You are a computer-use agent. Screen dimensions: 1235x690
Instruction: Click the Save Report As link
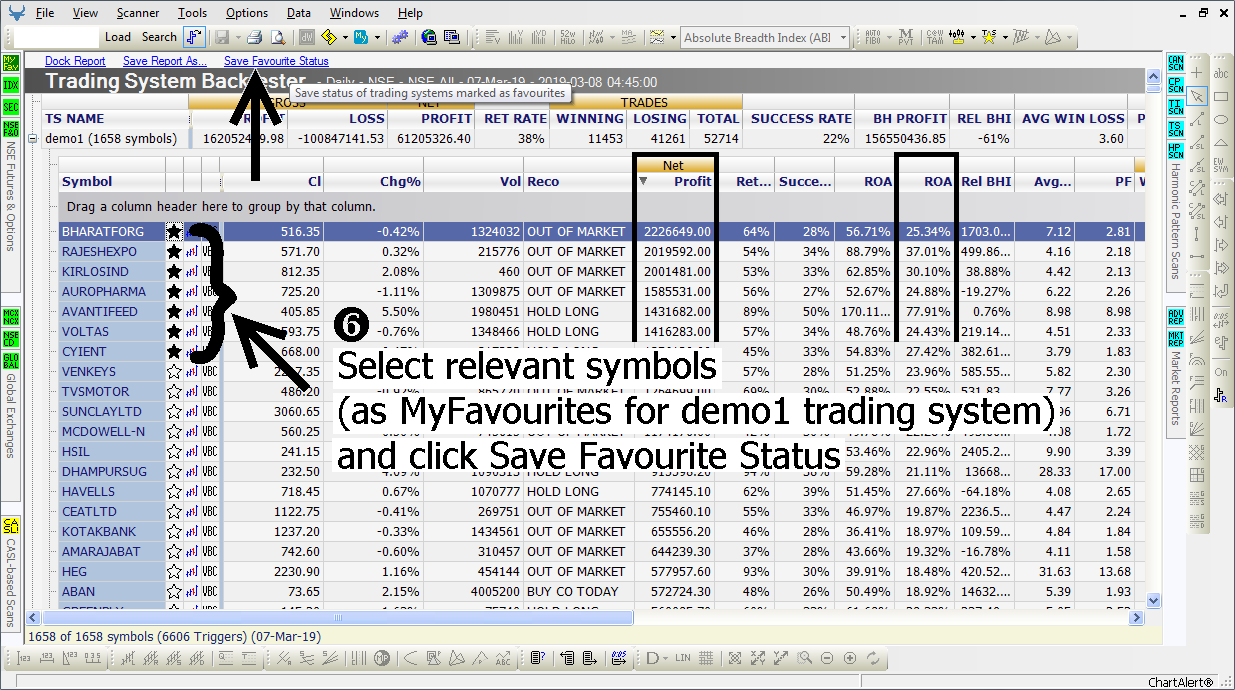click(165, 61)
